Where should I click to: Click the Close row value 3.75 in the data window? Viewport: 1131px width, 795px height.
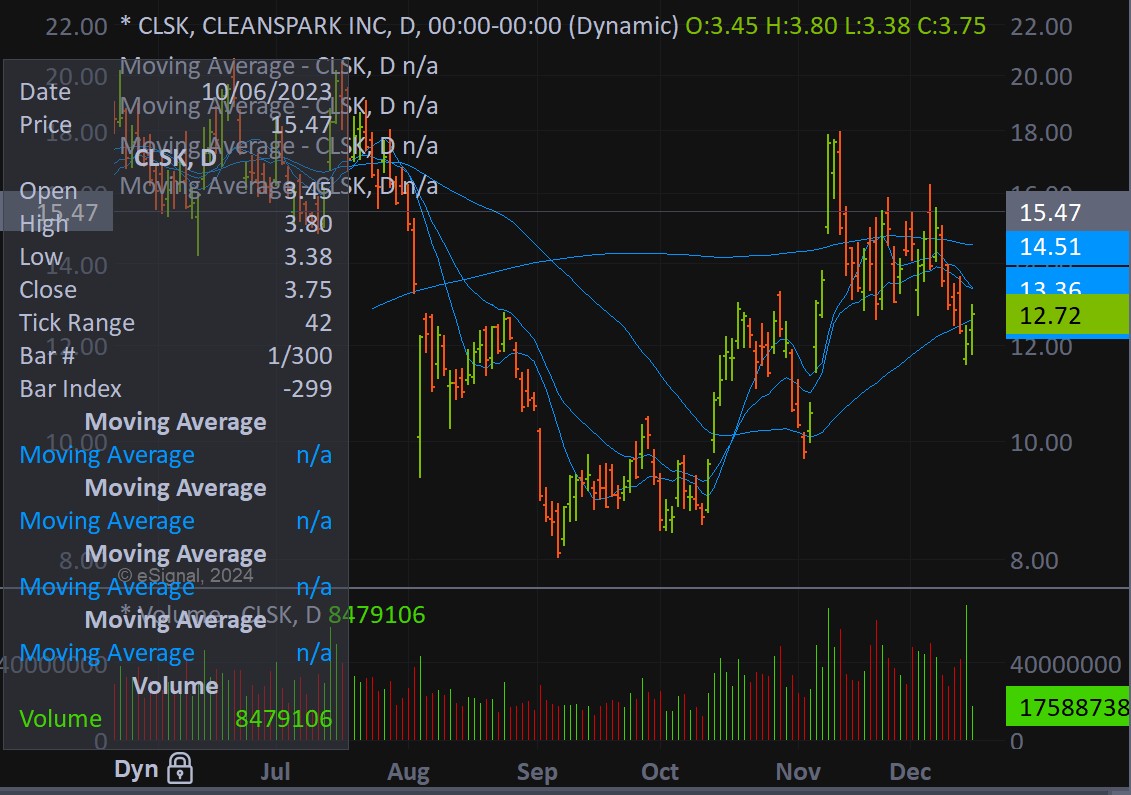click(x=308, y=290)
